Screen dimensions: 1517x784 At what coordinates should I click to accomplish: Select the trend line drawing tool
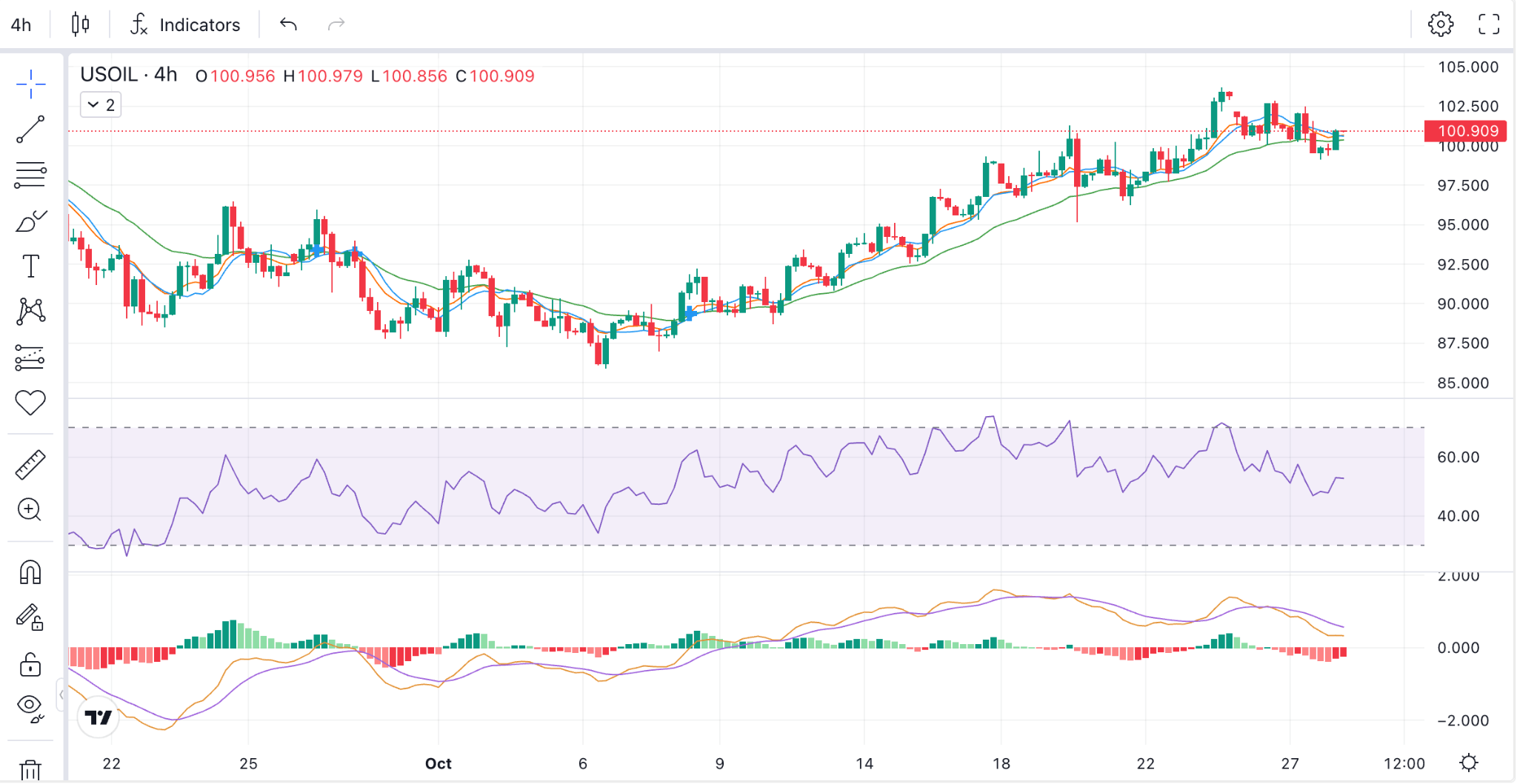tap(30, 130)
